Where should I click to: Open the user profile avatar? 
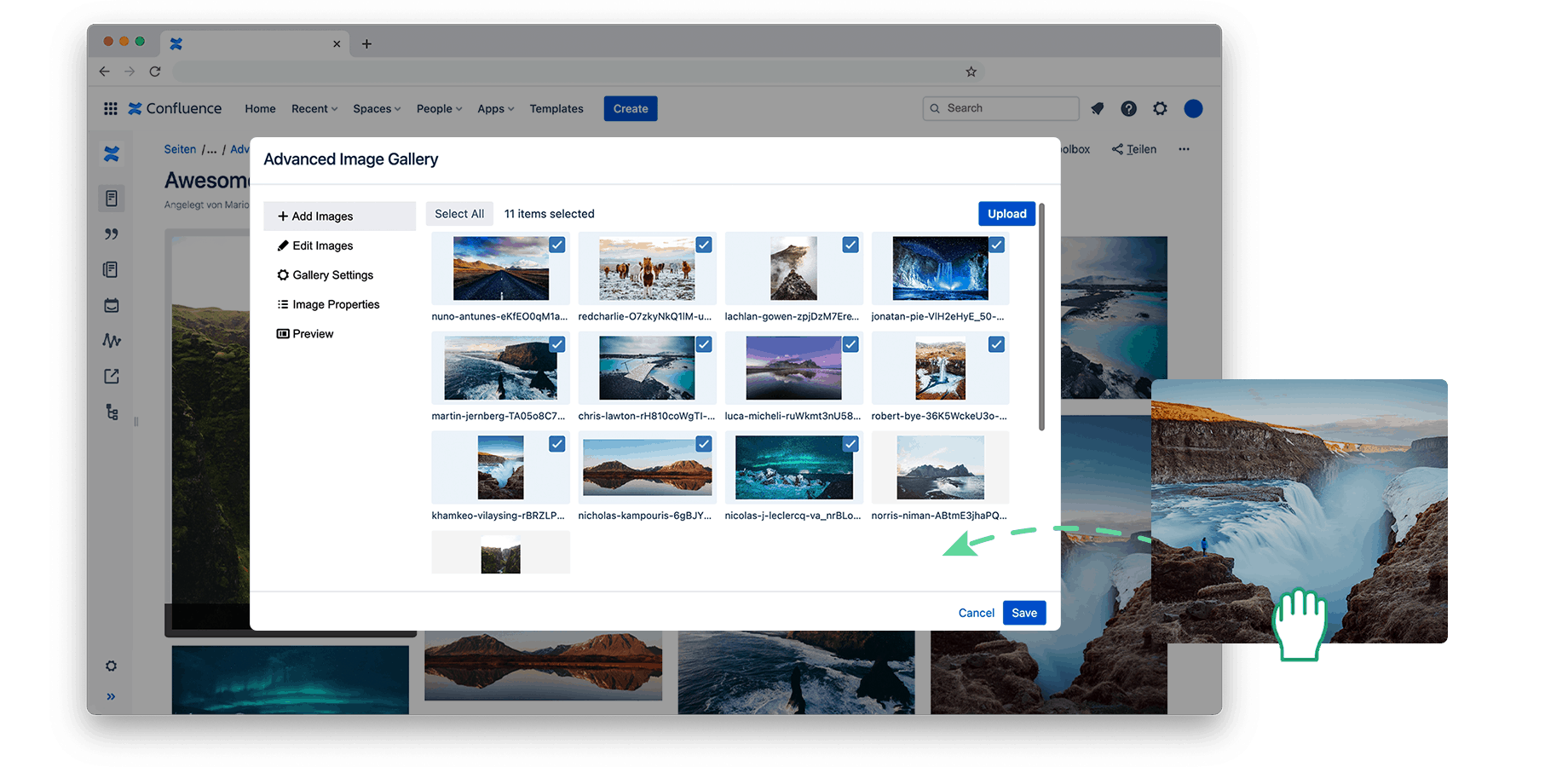click(1193, 108)
